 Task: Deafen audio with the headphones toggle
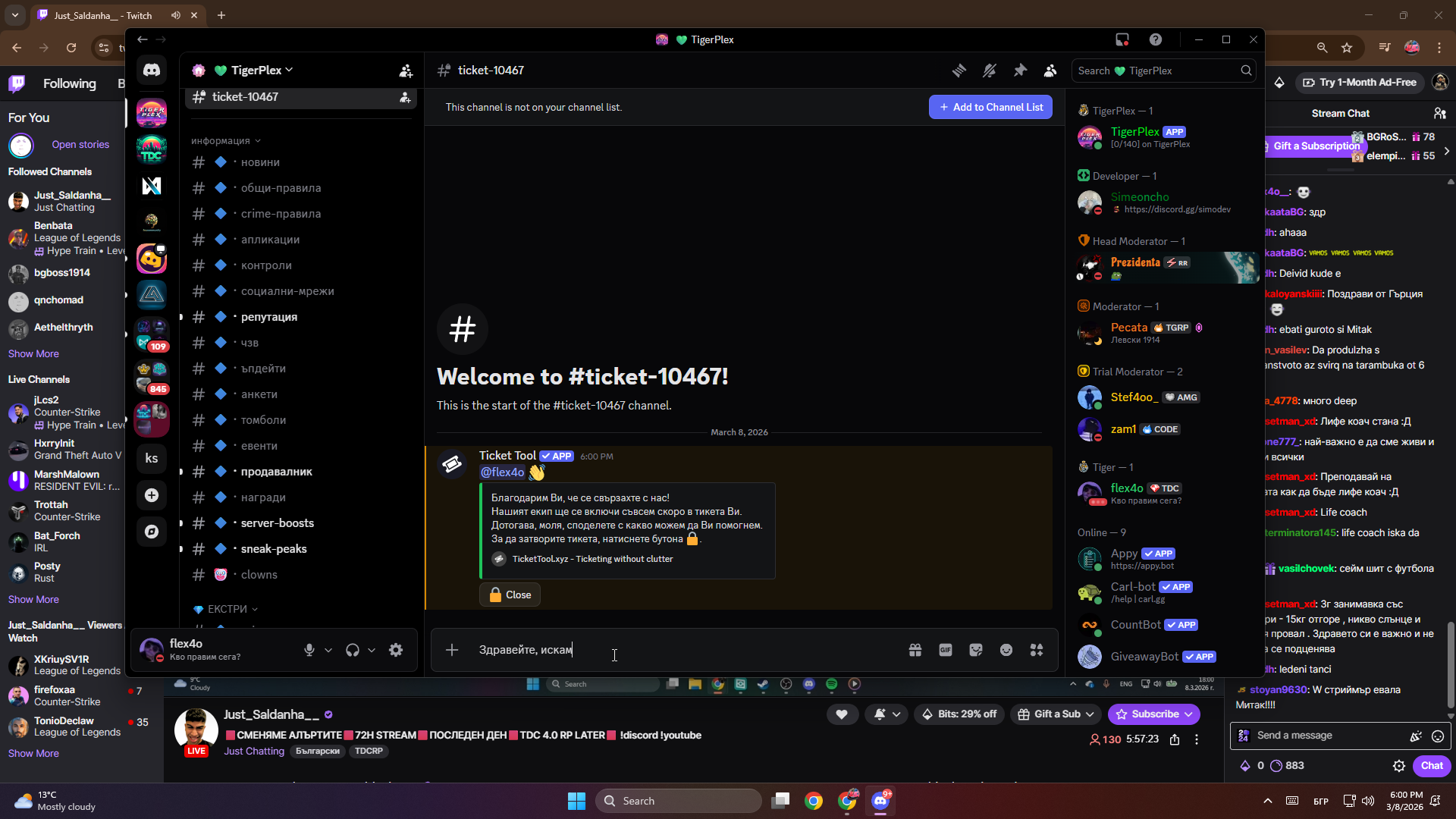(x=353, y=650)
